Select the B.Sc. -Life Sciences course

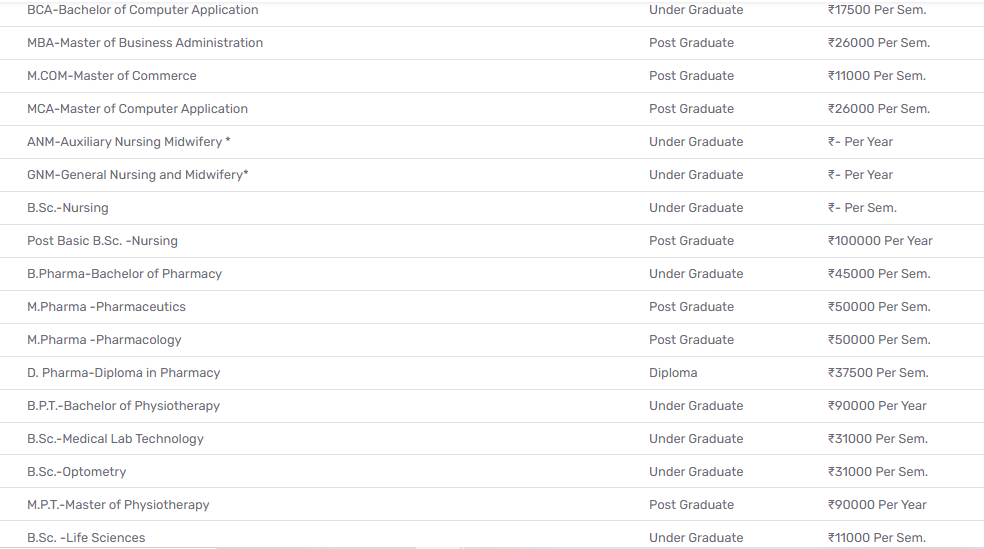pos(86,538)
